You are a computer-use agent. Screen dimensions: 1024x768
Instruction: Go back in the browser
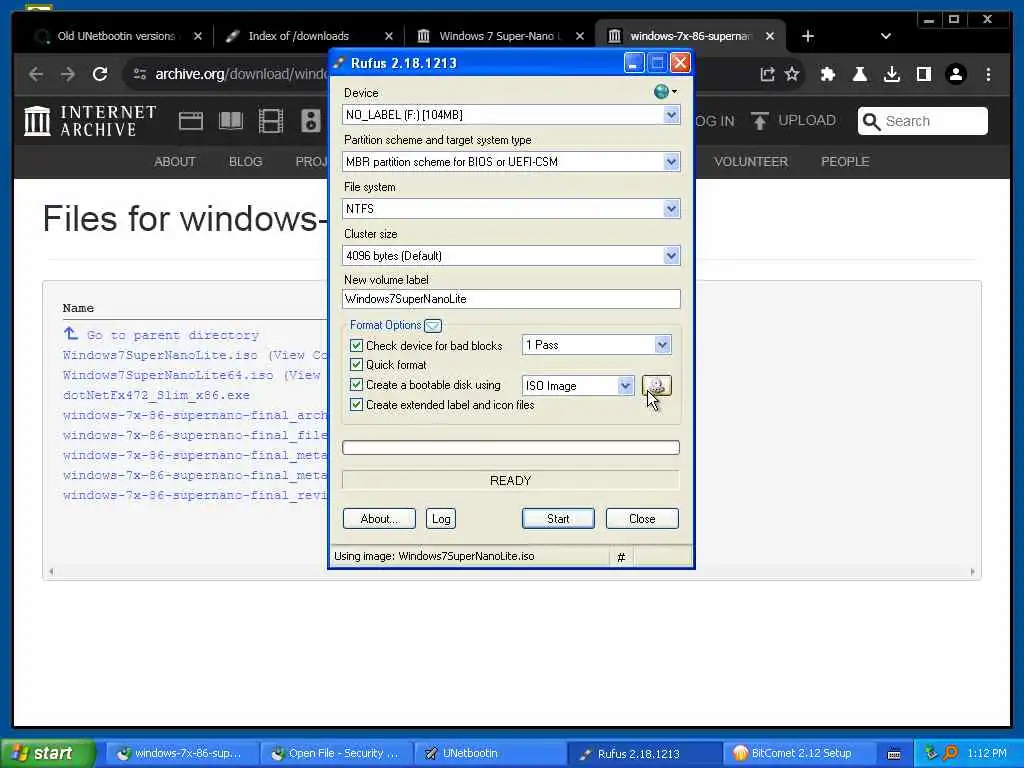click(36, 74)
